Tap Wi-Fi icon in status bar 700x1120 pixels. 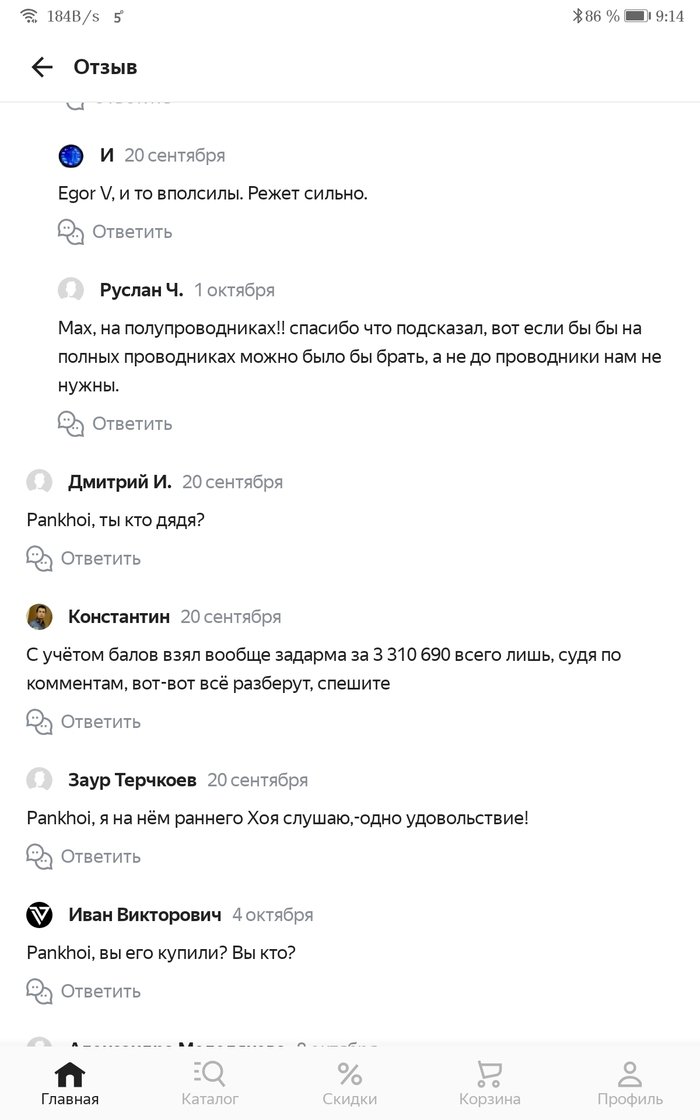[28, 16]
